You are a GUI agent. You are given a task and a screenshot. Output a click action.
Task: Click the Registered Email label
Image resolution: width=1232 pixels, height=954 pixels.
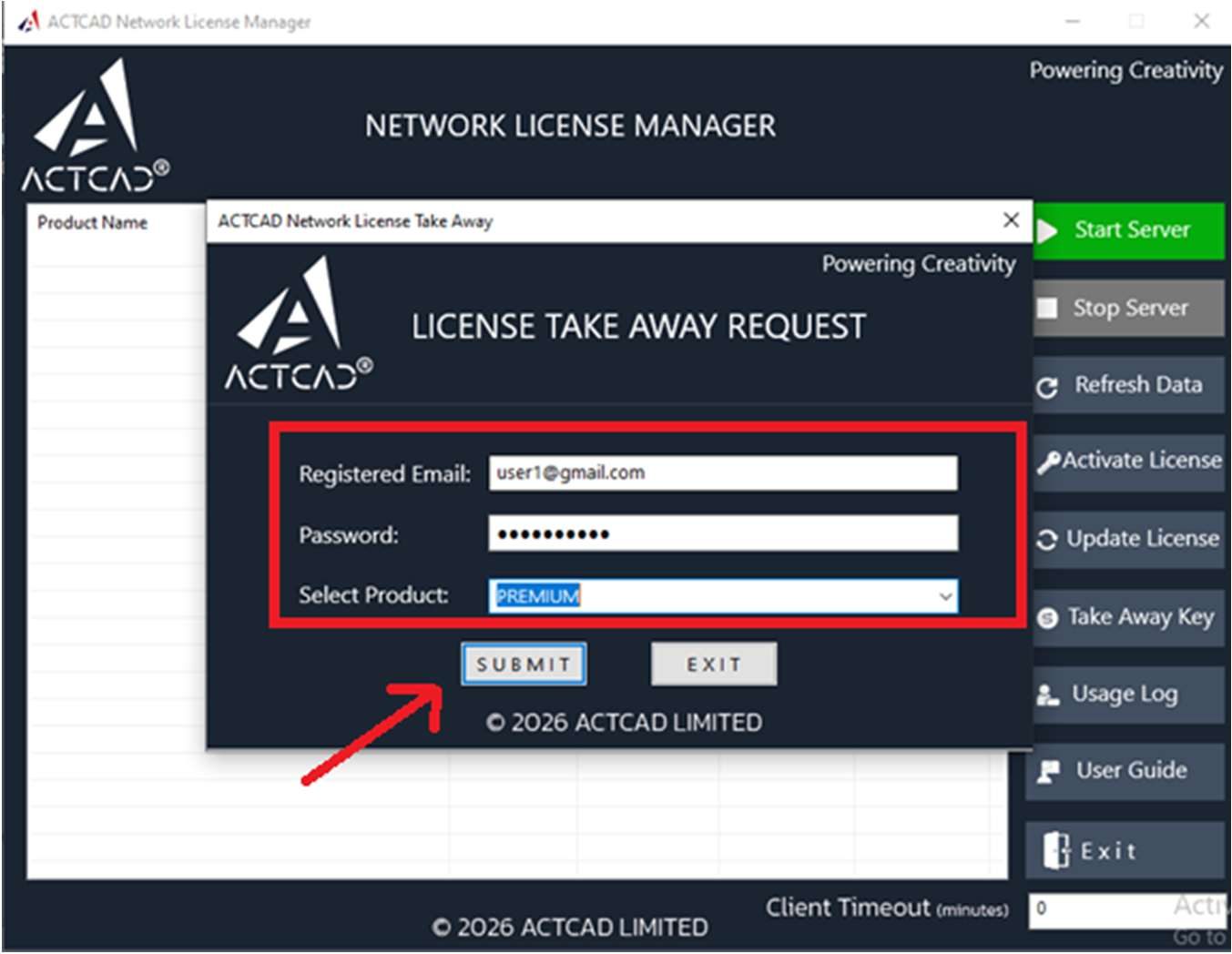(384, 474)
